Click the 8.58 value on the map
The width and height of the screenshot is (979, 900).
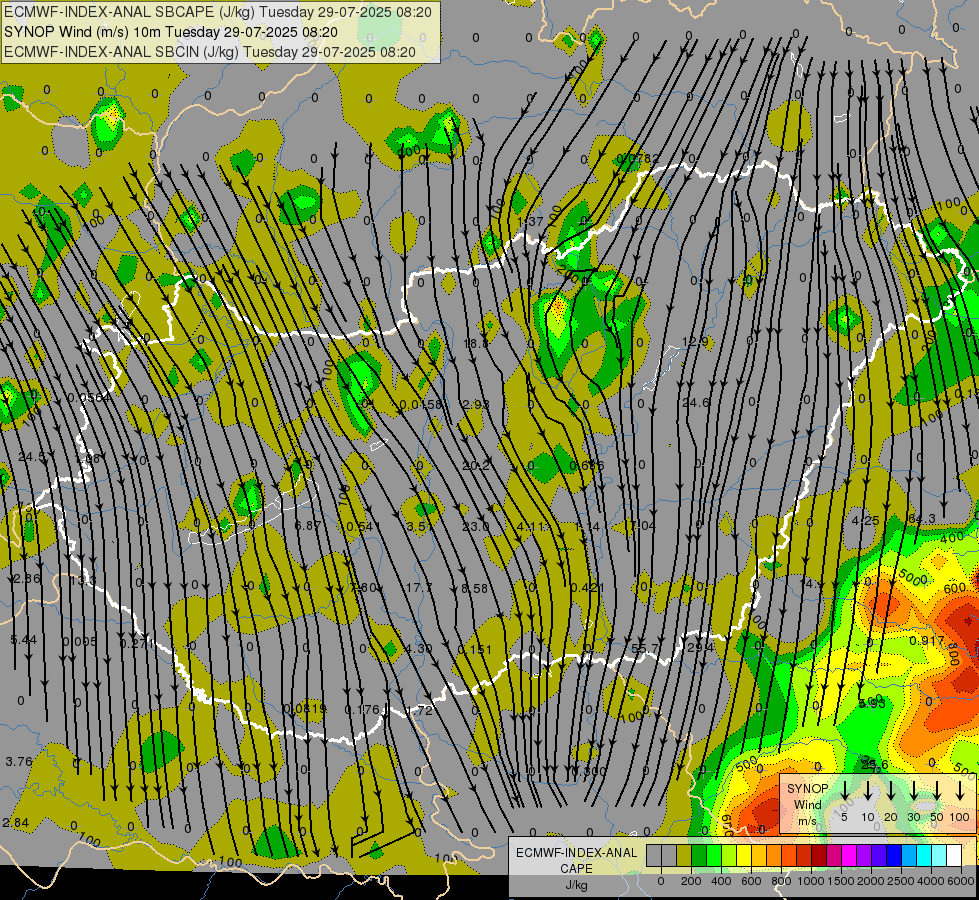tap(474, 588)
